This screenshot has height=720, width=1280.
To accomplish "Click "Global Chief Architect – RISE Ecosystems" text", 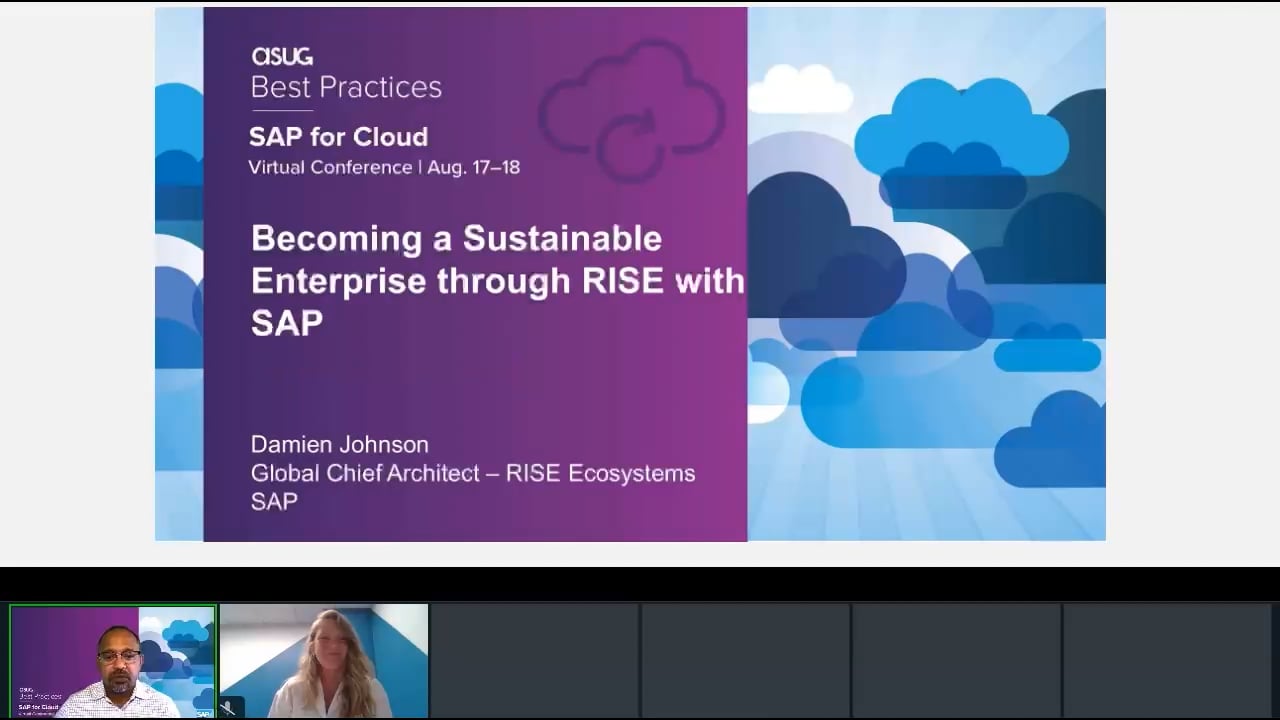I will tap(473, 473).
